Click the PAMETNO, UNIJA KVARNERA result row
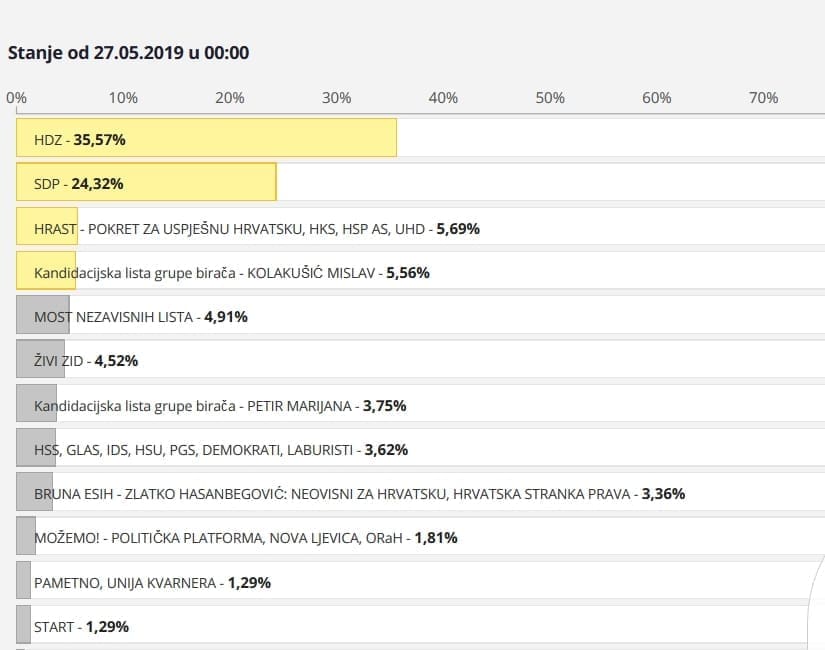This screenshot has width=825, height=650. 152,582
